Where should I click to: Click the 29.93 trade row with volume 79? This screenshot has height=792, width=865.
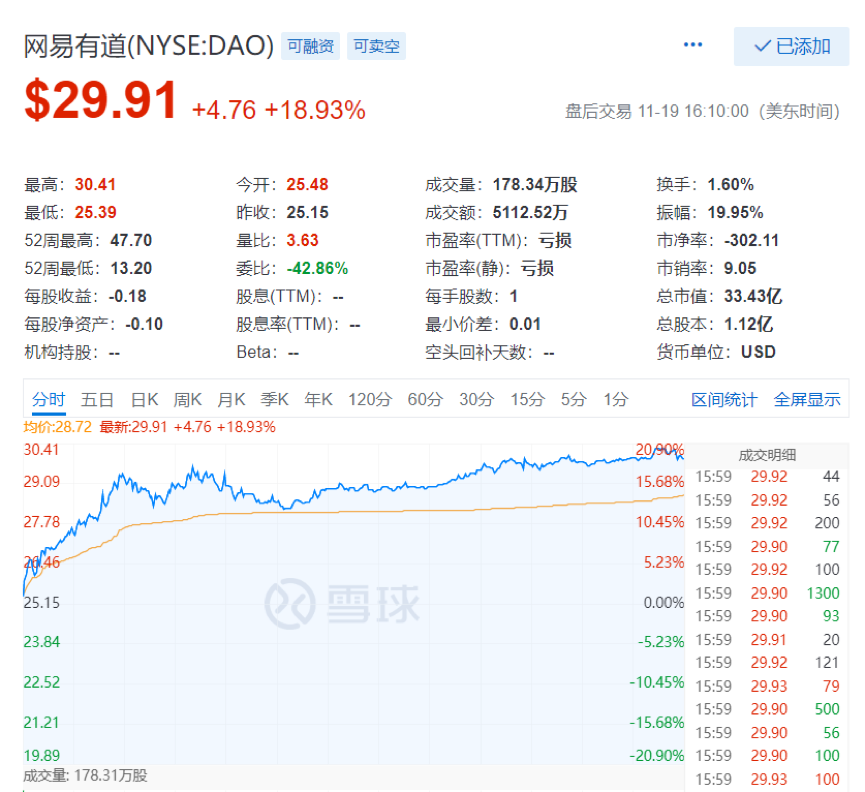(767, 687)
